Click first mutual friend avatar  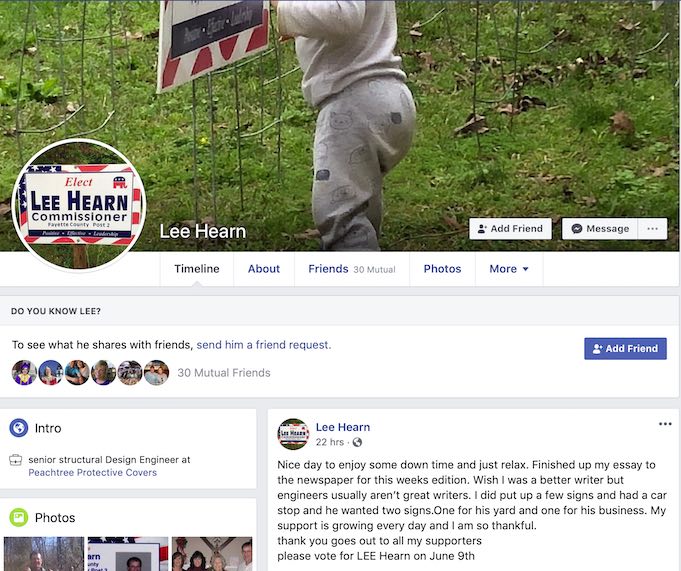click(24, 373)
